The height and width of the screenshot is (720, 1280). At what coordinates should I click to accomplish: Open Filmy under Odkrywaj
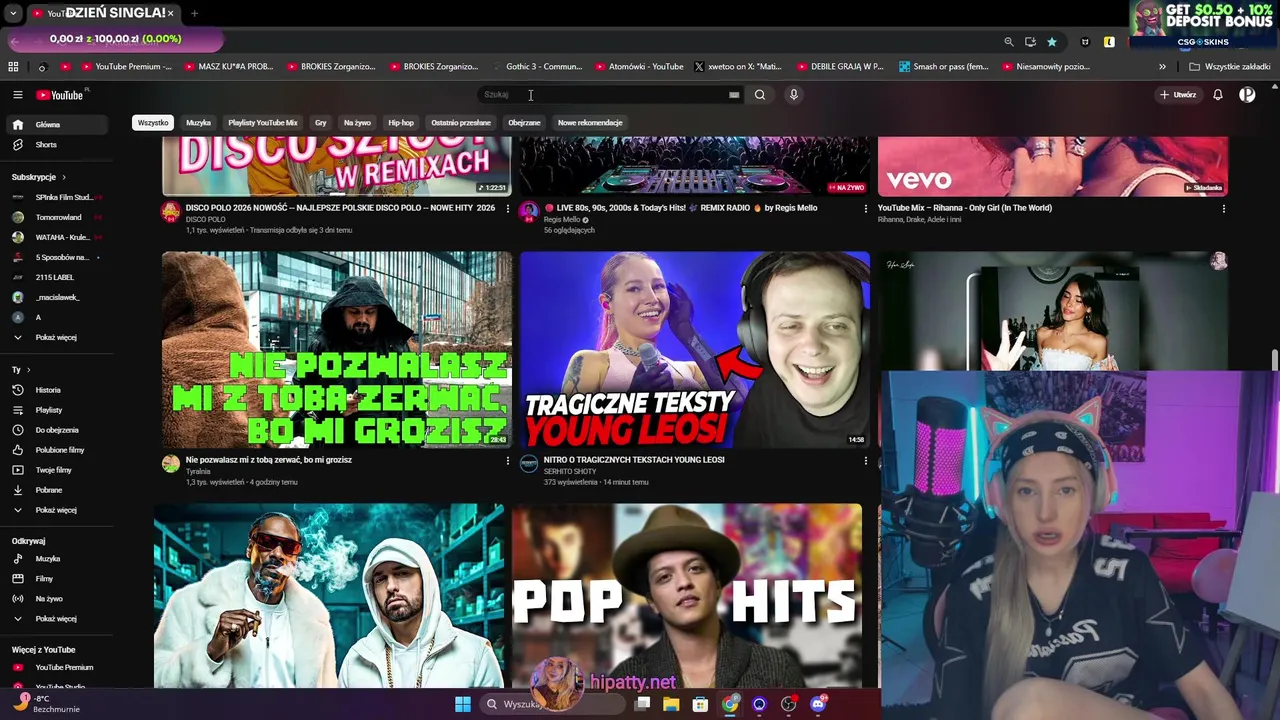58,579
